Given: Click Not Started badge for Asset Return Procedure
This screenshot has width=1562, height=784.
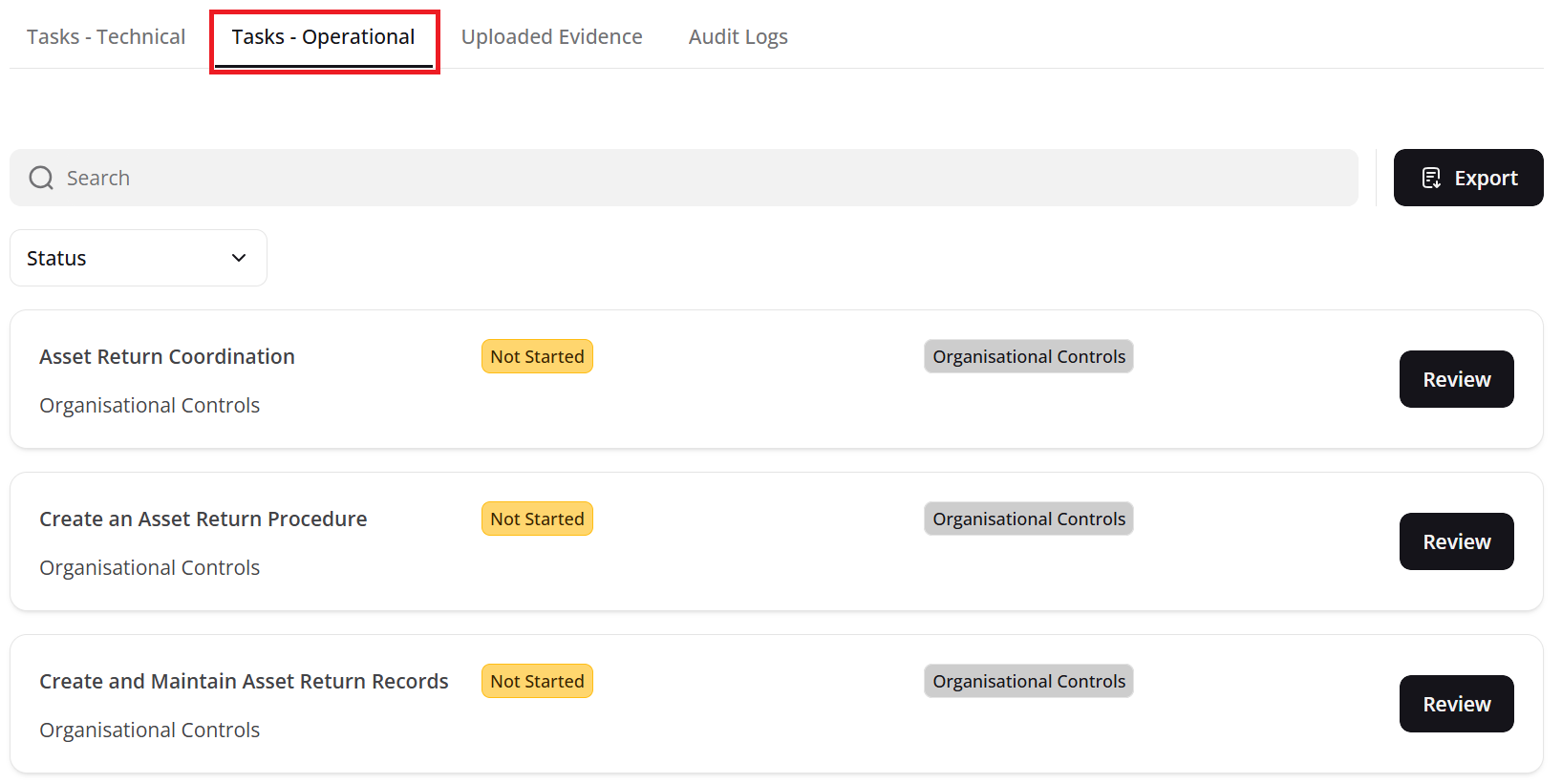Looking at the screenshot, I should pyautogui.click(x=537, y=519).
